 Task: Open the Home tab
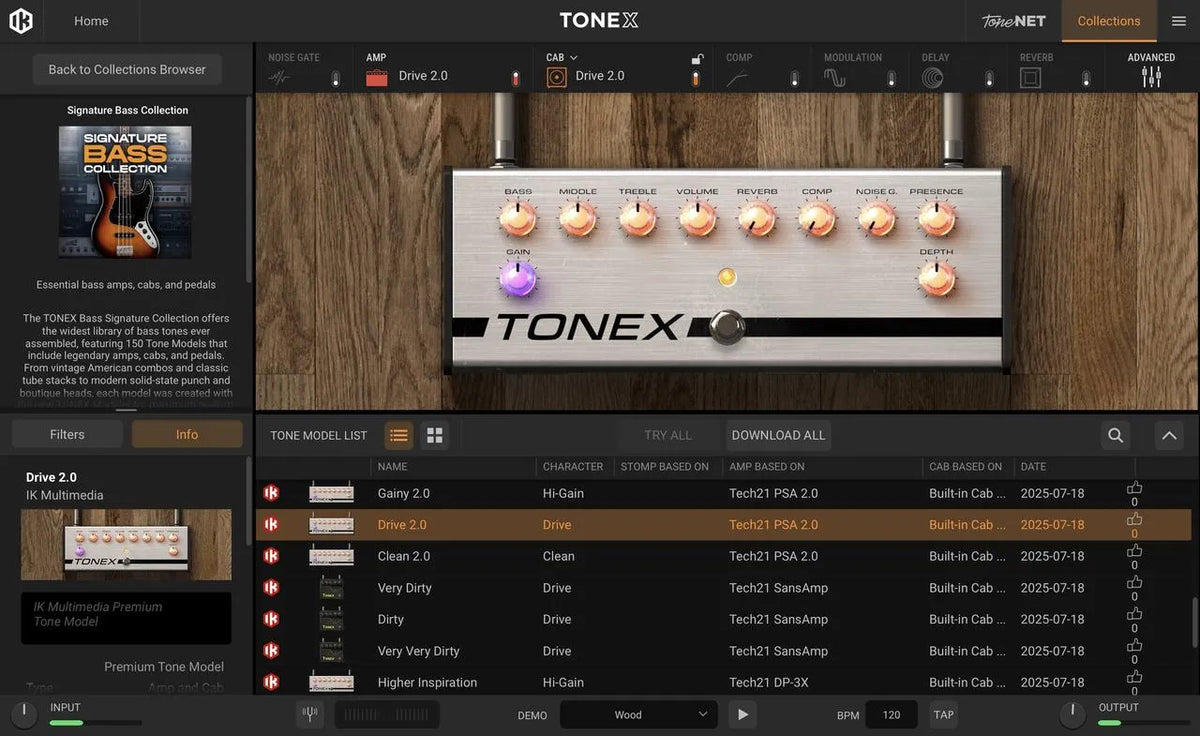(91, 20)
